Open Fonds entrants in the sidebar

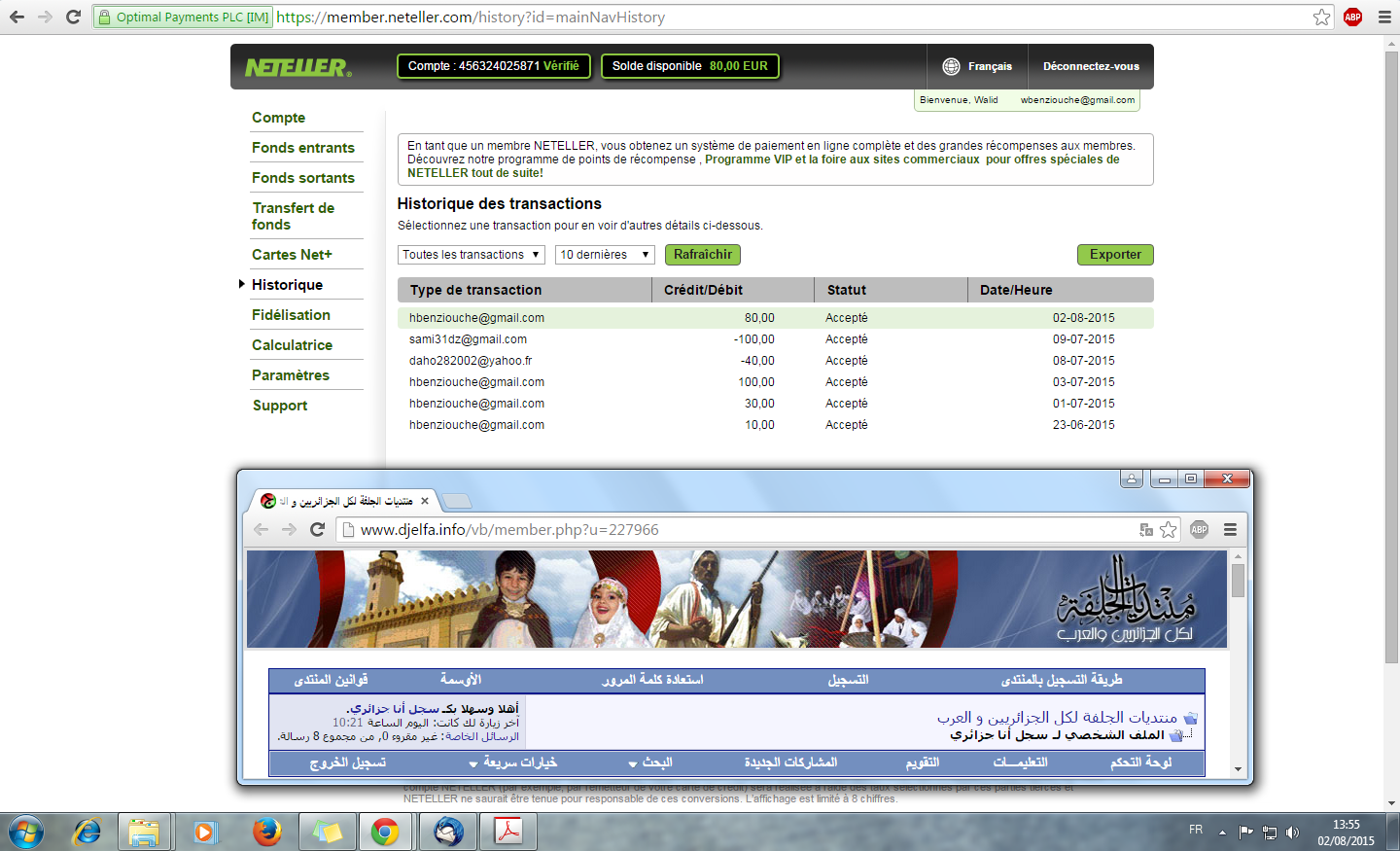pyautogui.click(x=303, y=148)
